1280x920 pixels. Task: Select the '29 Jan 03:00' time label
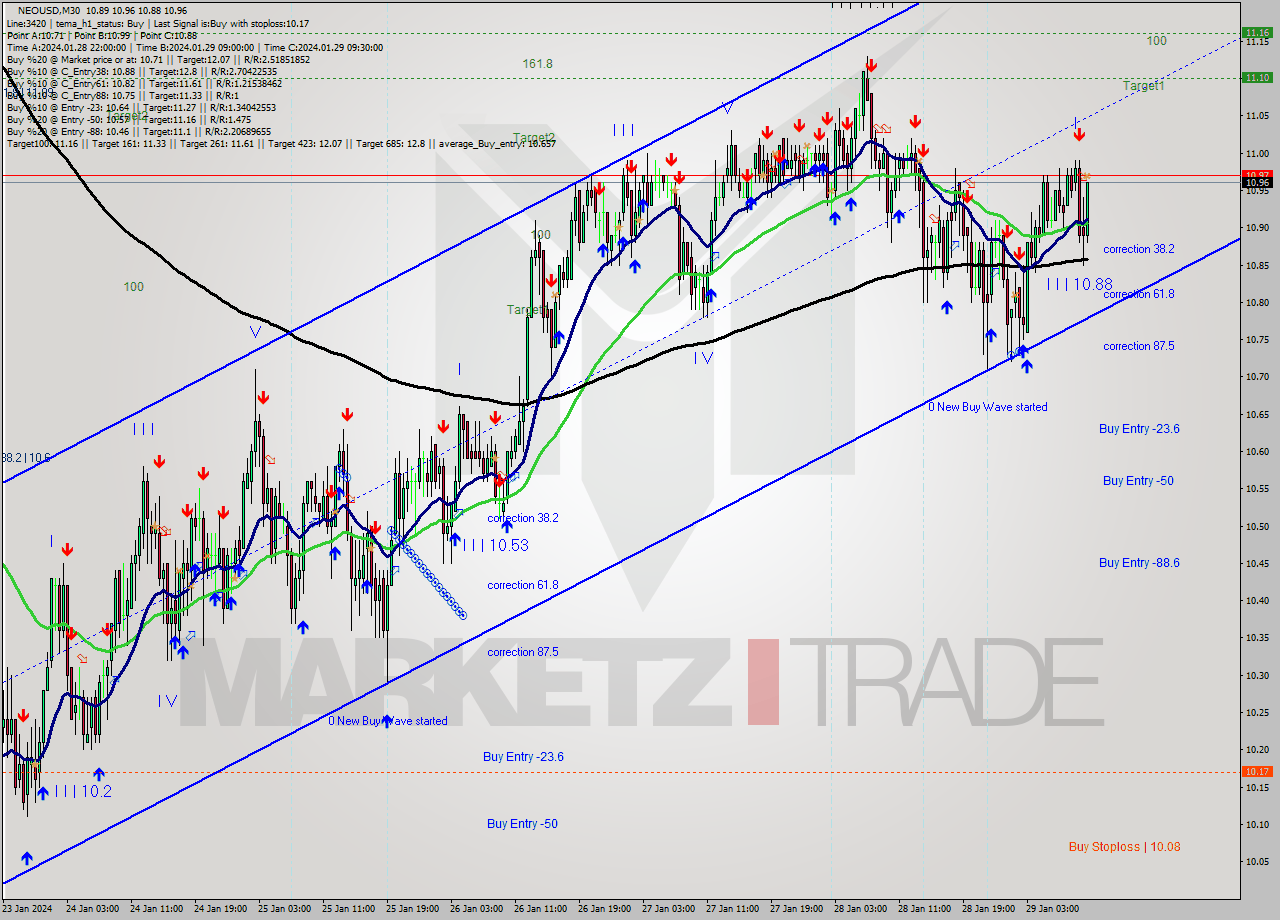(x=1052, y=909)
